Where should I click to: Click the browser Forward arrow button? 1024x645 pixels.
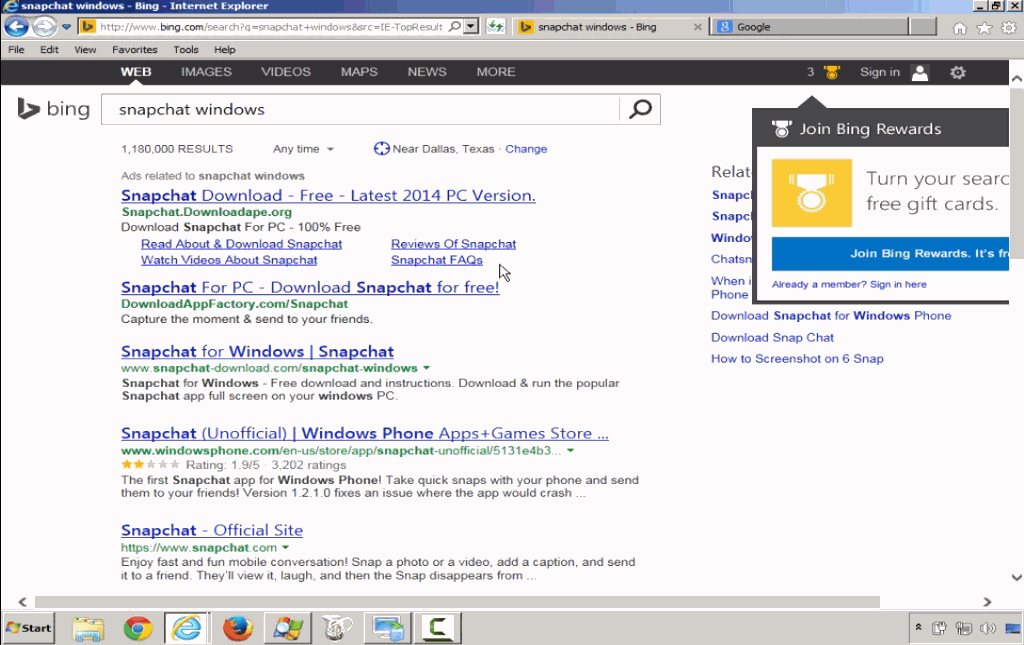point(44,27)
